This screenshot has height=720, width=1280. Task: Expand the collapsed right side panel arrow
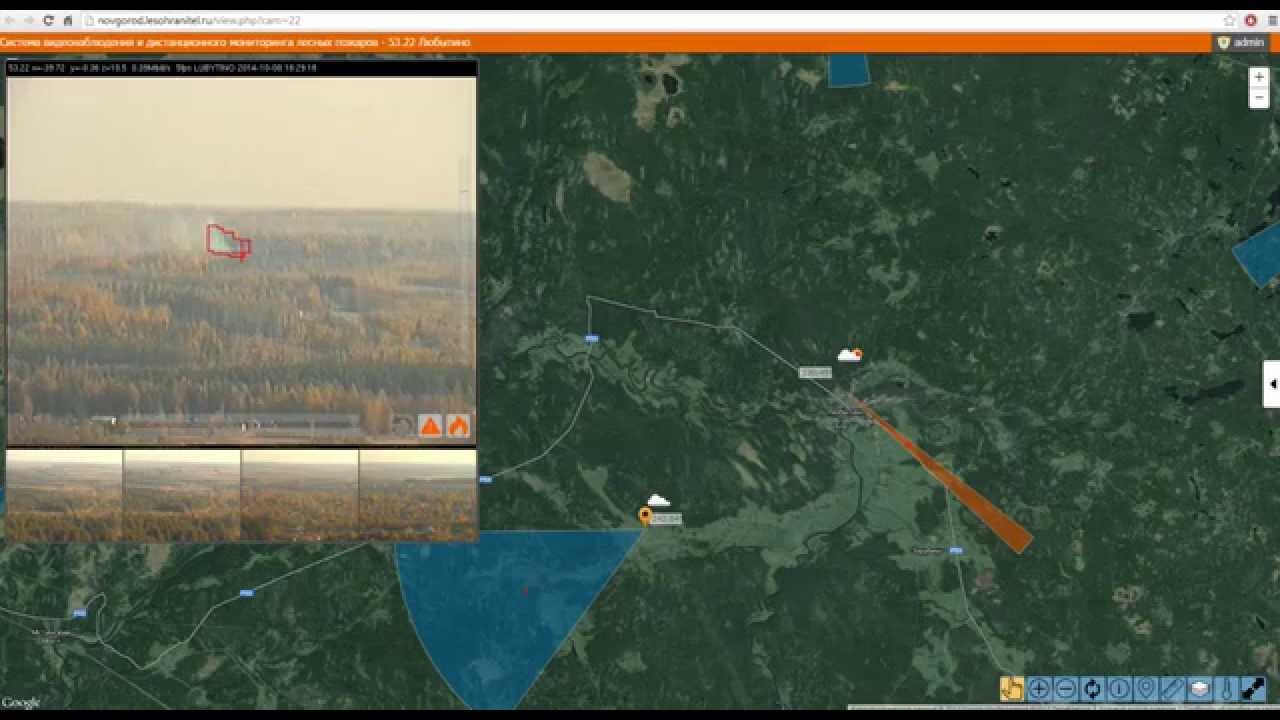(1272, 384)
